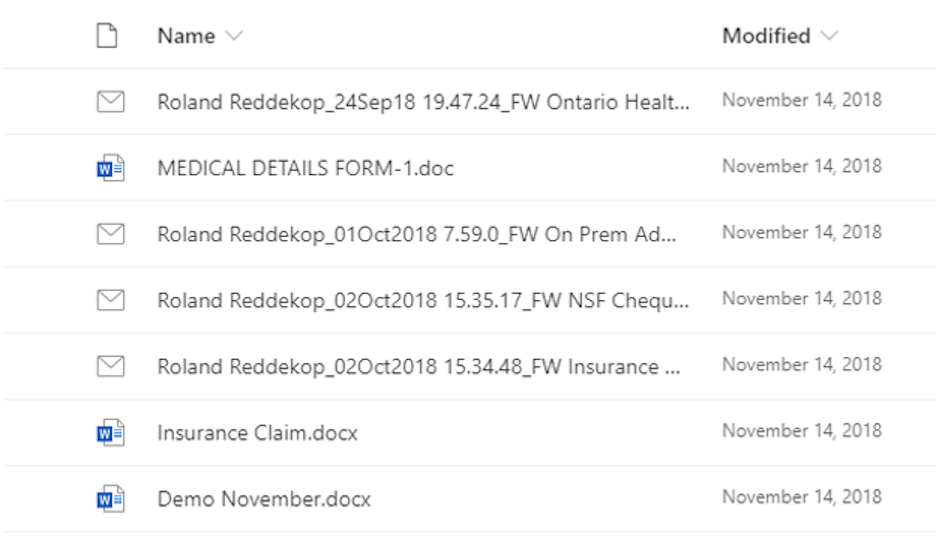Click the file type column header icon

pyautogui.click(x=108, y=36)
